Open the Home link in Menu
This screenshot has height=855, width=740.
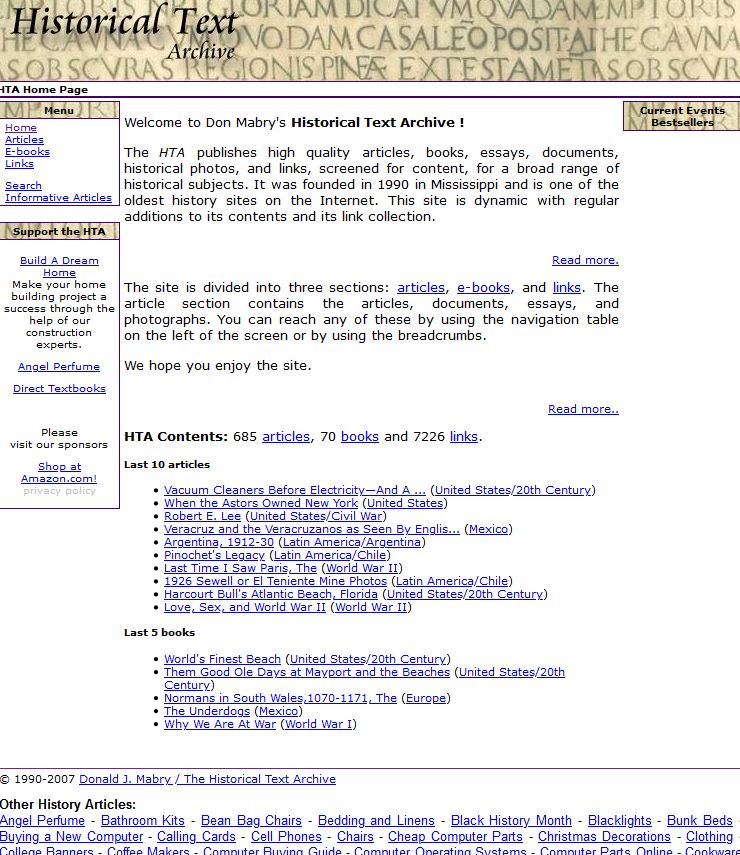pos(20,128)
